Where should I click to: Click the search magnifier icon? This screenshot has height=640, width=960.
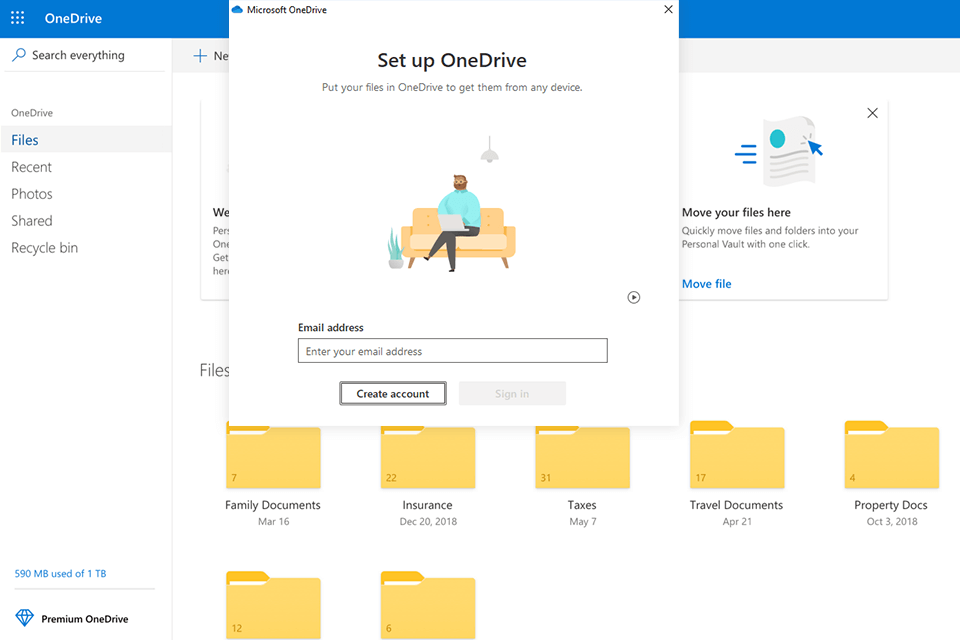pos(19,55)
